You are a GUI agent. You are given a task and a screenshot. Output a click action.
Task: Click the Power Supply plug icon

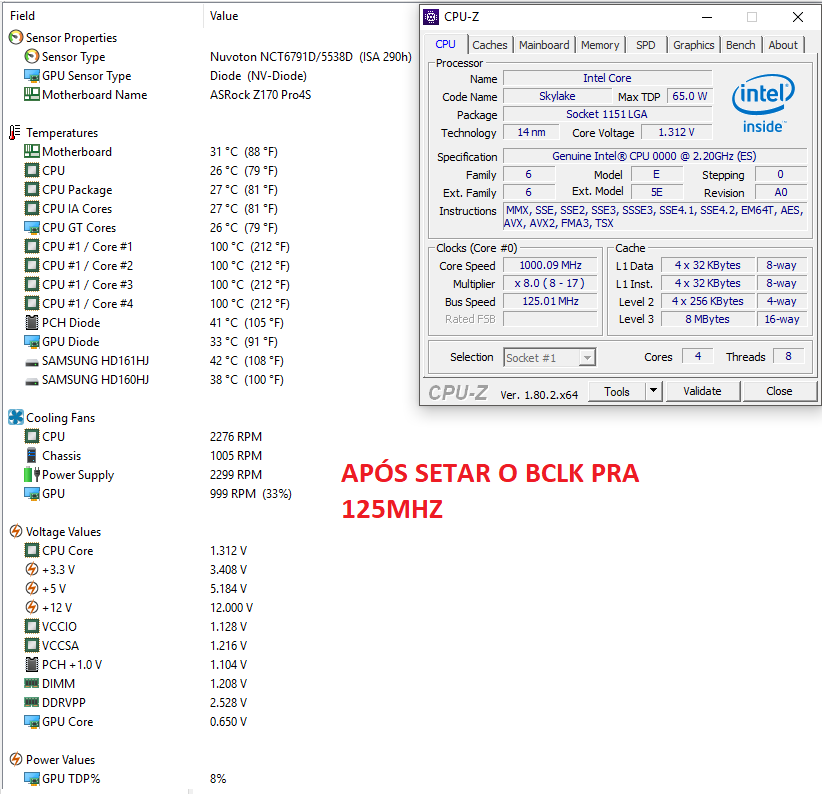pyautogui.click(x=32, y=474)
